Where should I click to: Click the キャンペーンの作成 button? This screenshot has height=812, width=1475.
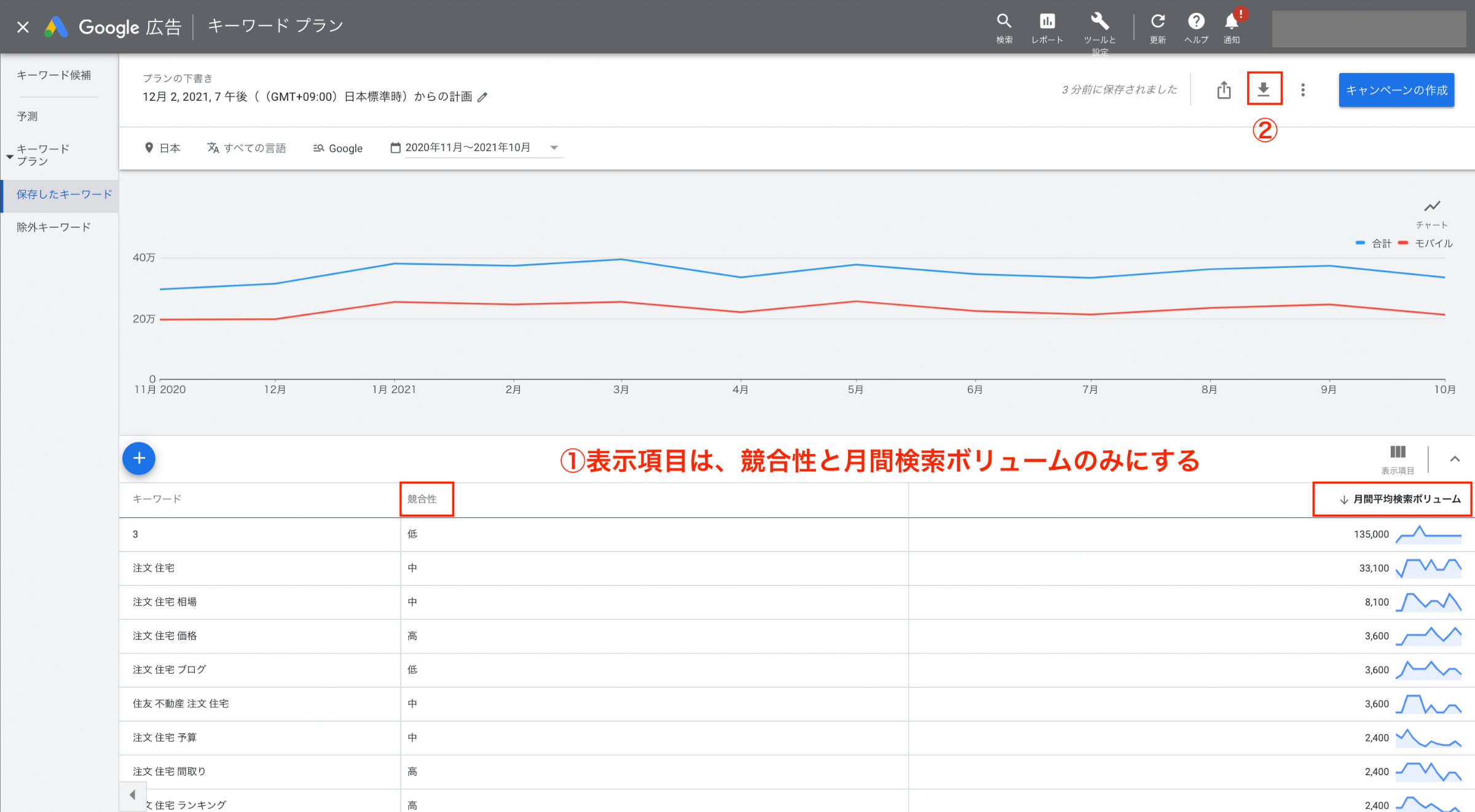tap(1396, 90)
